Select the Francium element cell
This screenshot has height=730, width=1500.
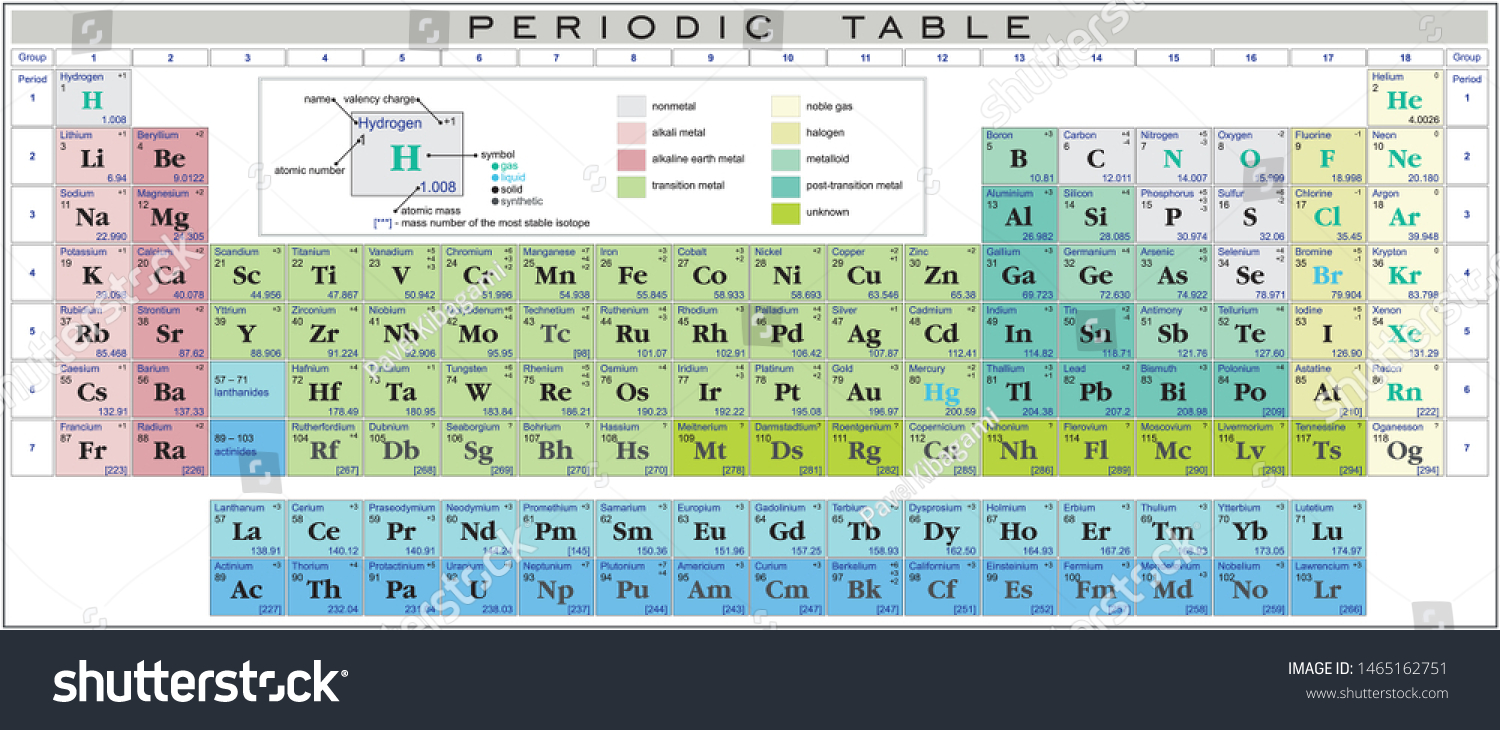(x=93, y=448)
